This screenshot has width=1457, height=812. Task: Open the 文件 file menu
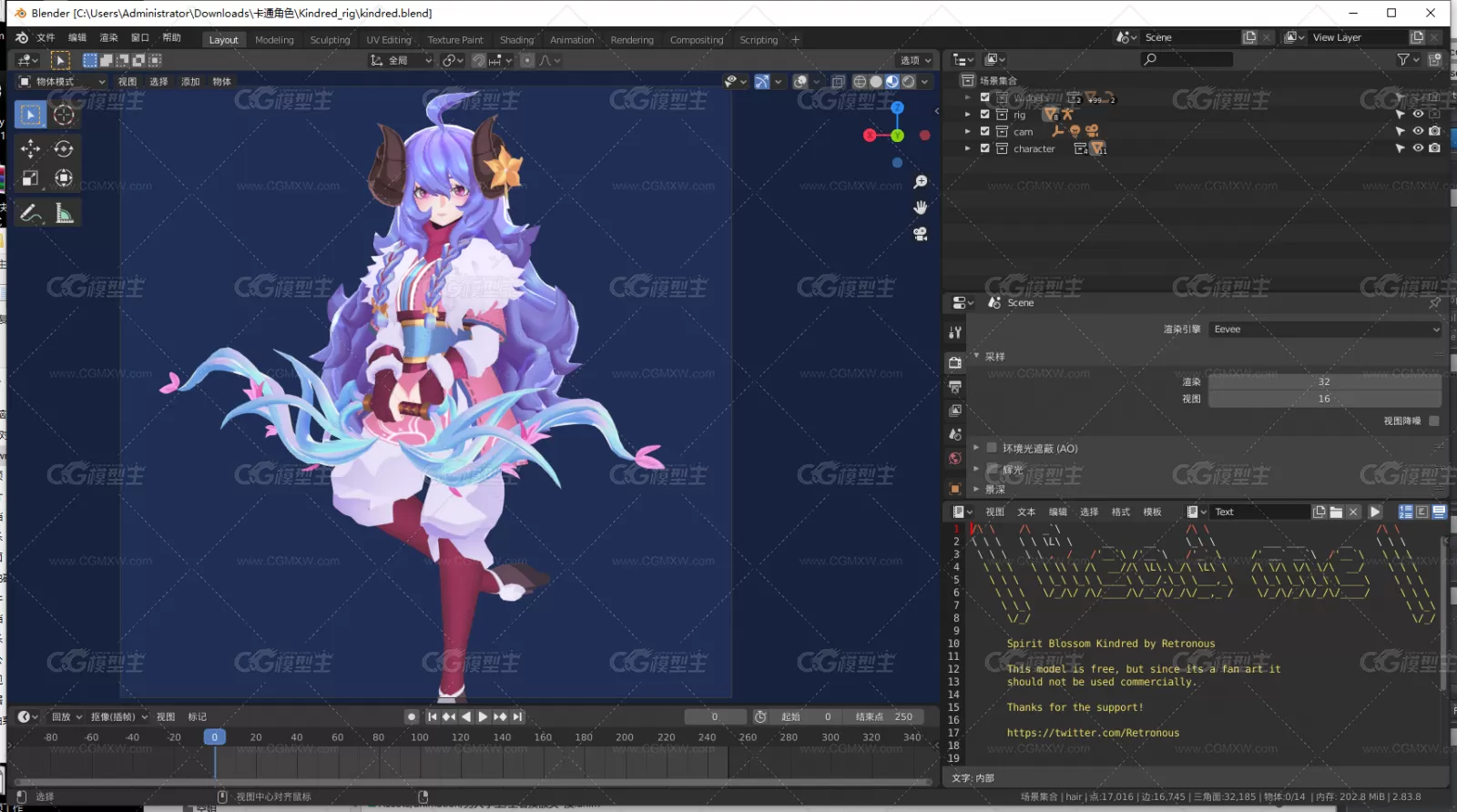tap(46, 37)
